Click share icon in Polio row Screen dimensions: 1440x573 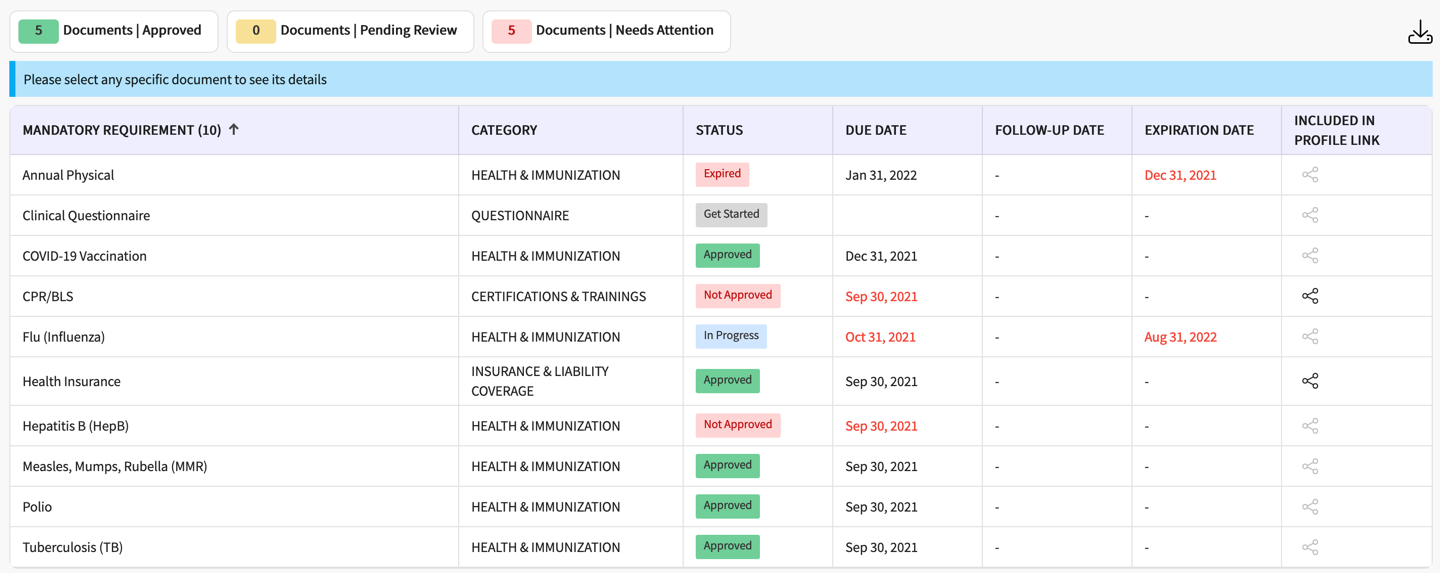click(x=1310, y=507)
